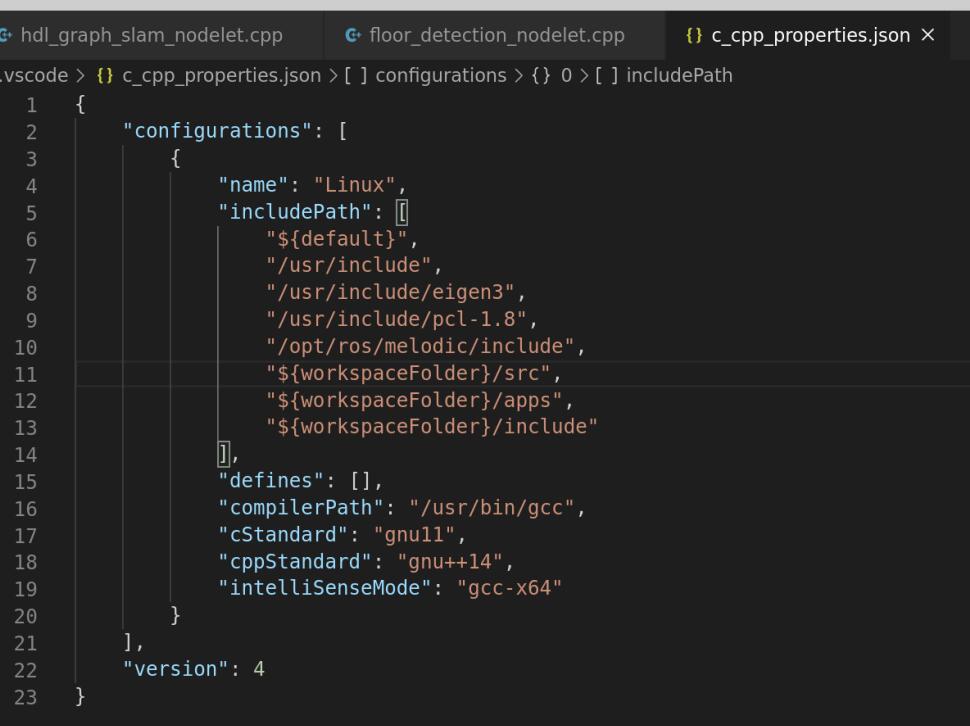The width and height of the screenshot is (970, 726).
Task: Click the "gnu11" value
Action: [414, 535]
